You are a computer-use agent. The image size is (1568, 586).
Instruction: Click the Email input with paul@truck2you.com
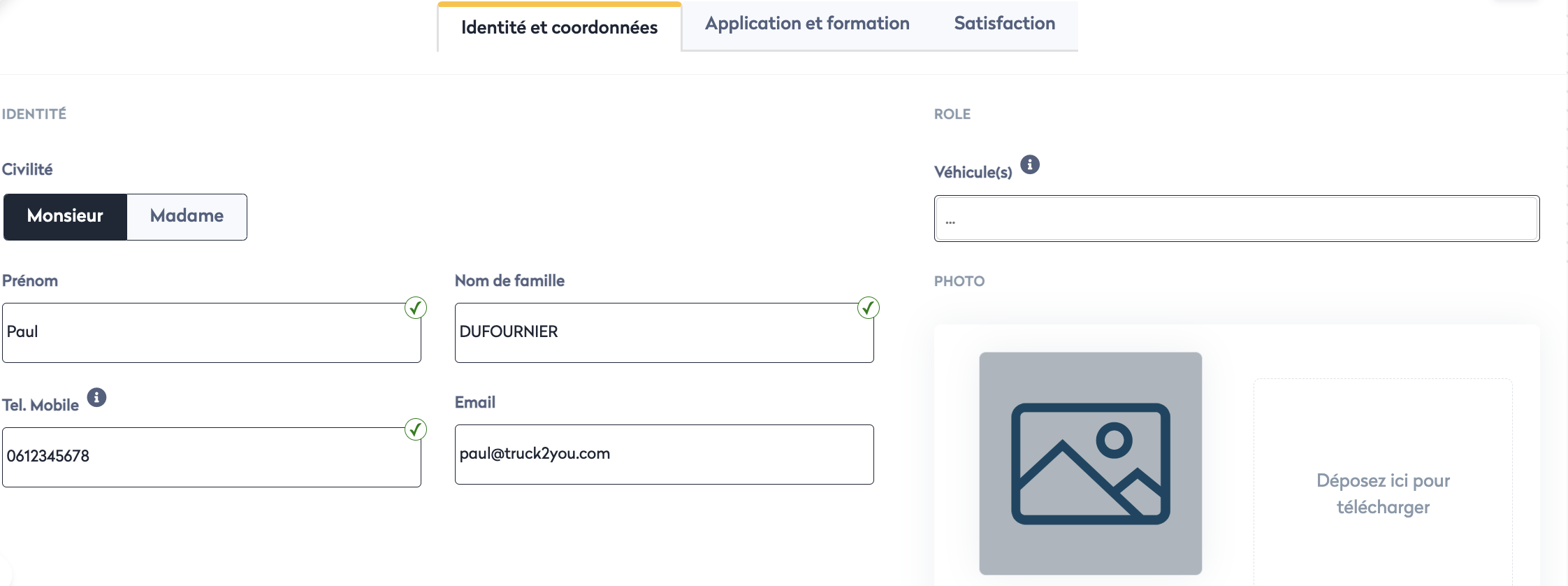[664, 454]
